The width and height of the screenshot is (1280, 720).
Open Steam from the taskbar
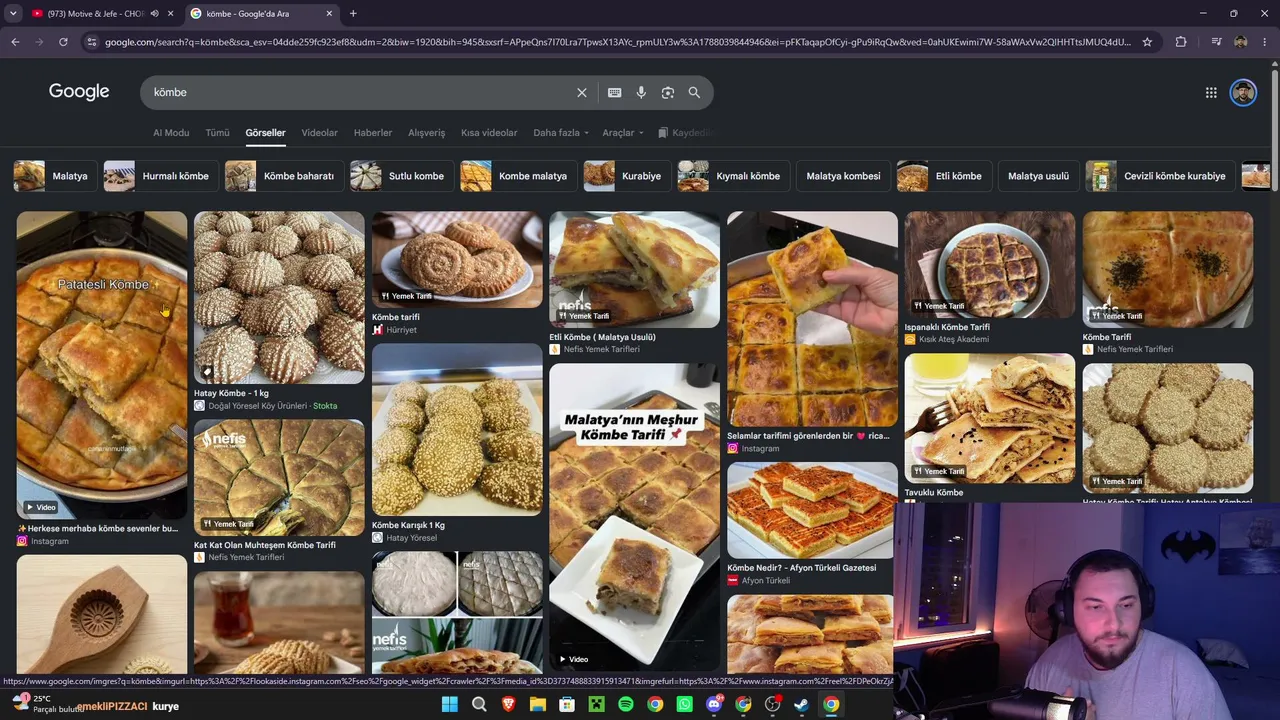(801, 705)
